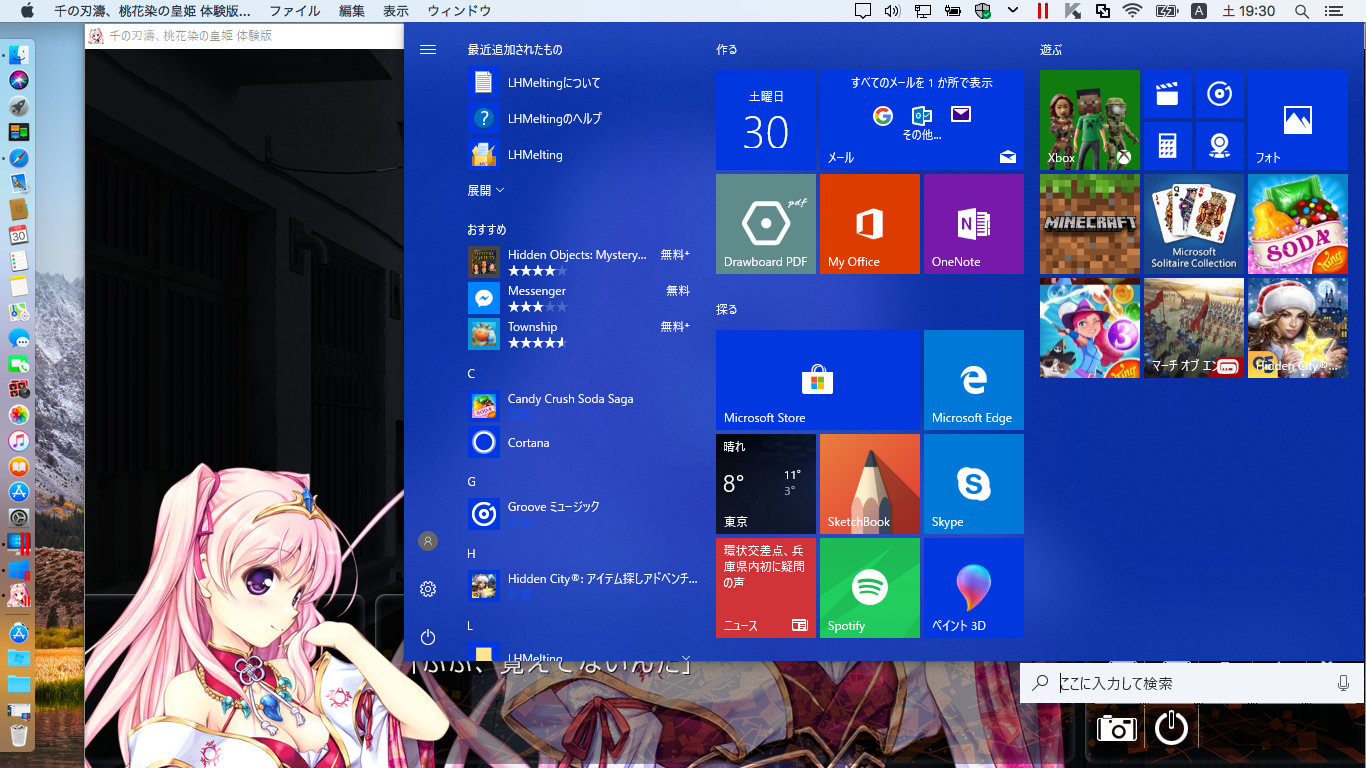Click the 遊ぶ tile group heading
This screenshot has height=768, width=1366.
pyautogui.click(x=1051, y=49)
